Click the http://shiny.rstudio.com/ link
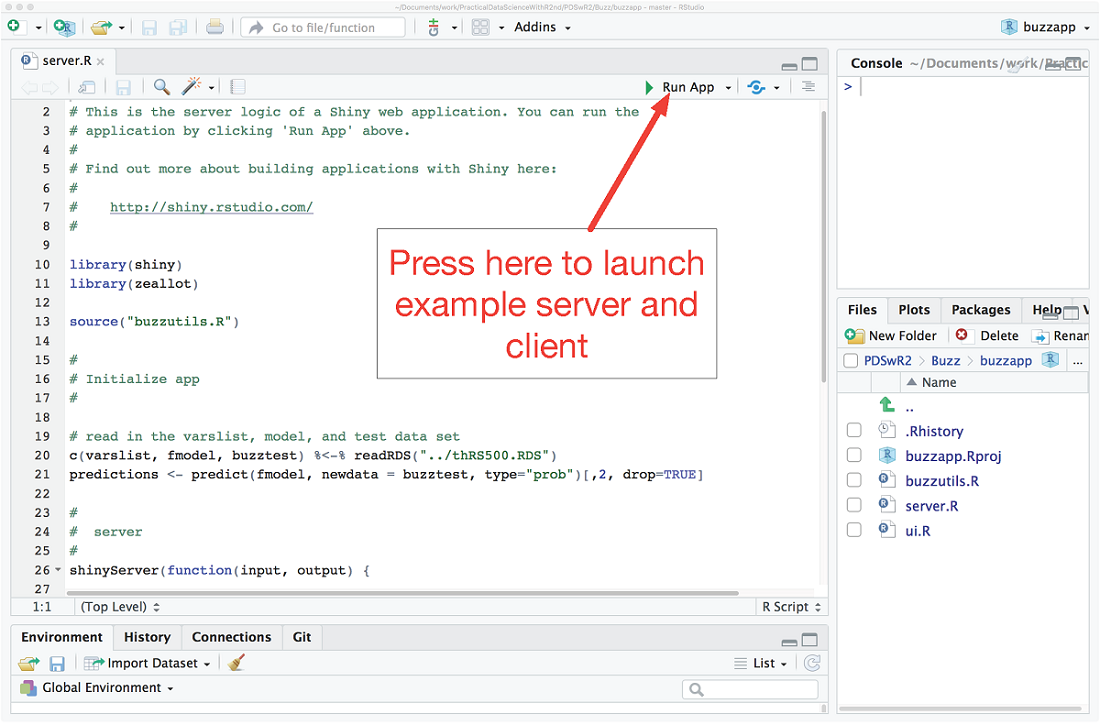Image resolution: width=1100 pixels, height=725 pixels. click(211, 207)
